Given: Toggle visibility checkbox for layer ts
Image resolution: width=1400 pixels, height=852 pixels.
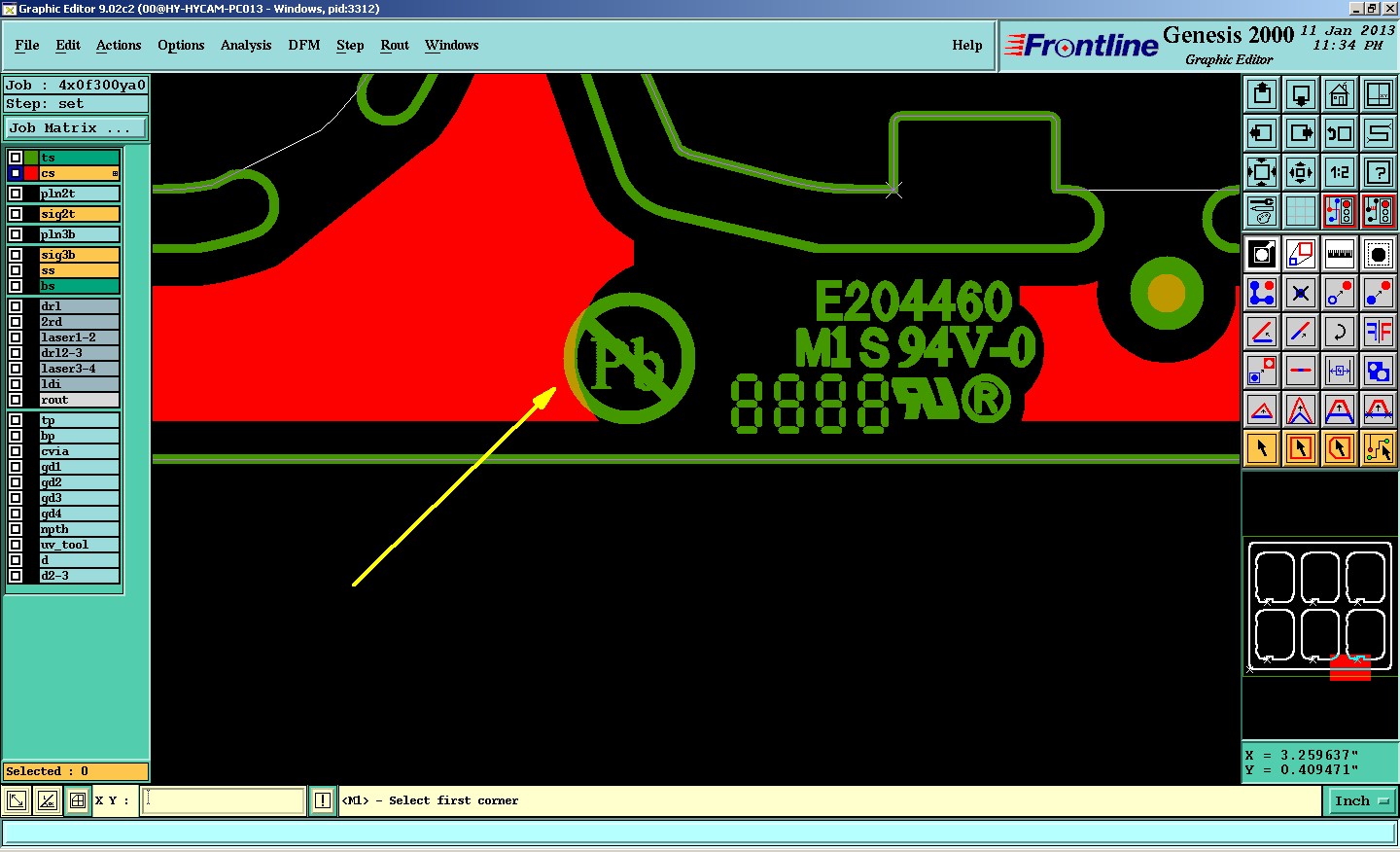Looking at the screenshot, I should (16, 158).
